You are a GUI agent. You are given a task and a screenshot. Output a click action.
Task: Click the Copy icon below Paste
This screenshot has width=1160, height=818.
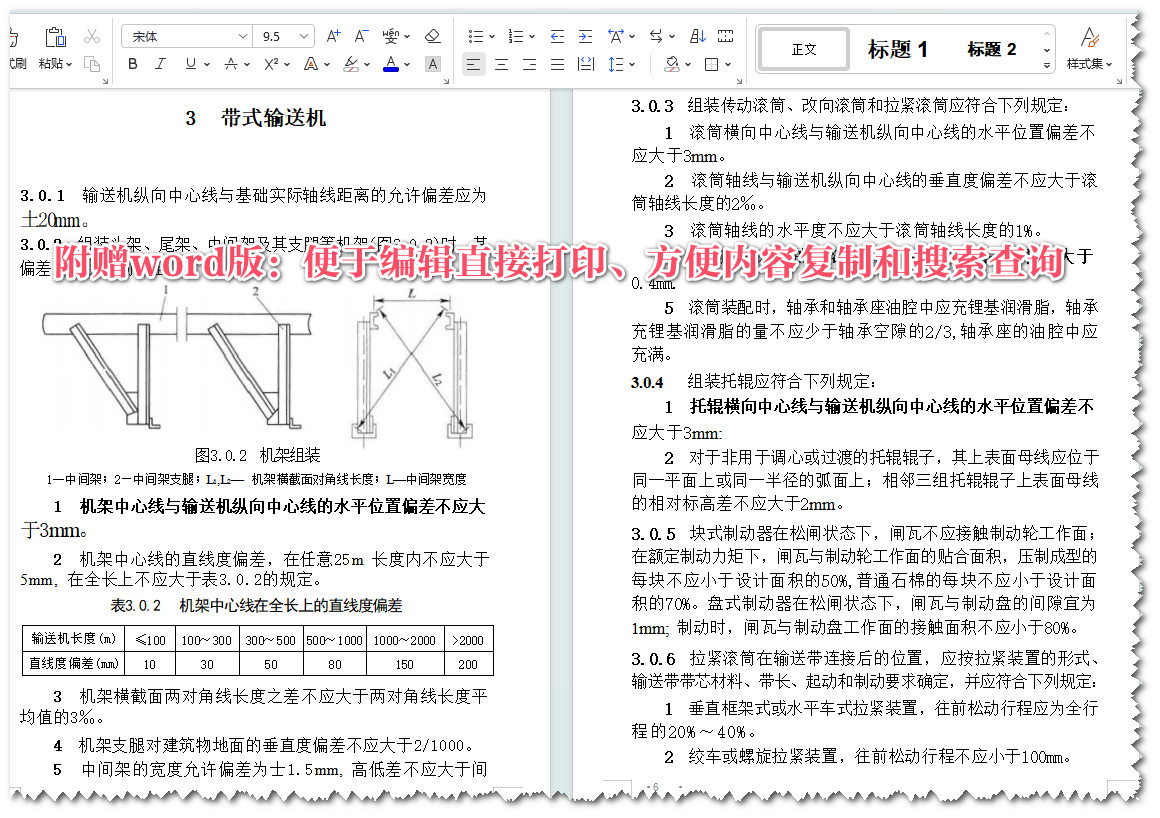pos(91,63)
